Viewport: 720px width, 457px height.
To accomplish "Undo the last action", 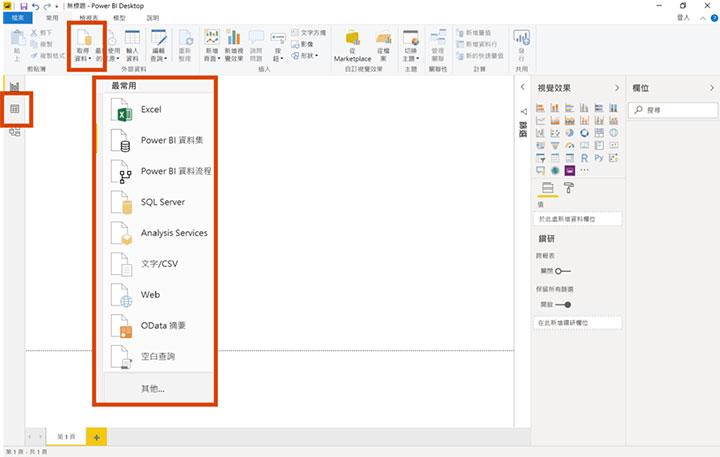I will 35,6.
